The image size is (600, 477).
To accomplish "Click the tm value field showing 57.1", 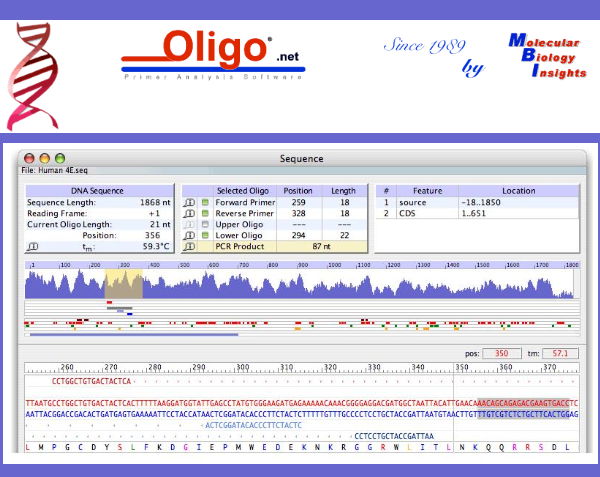I will click(x=560, y=353).
